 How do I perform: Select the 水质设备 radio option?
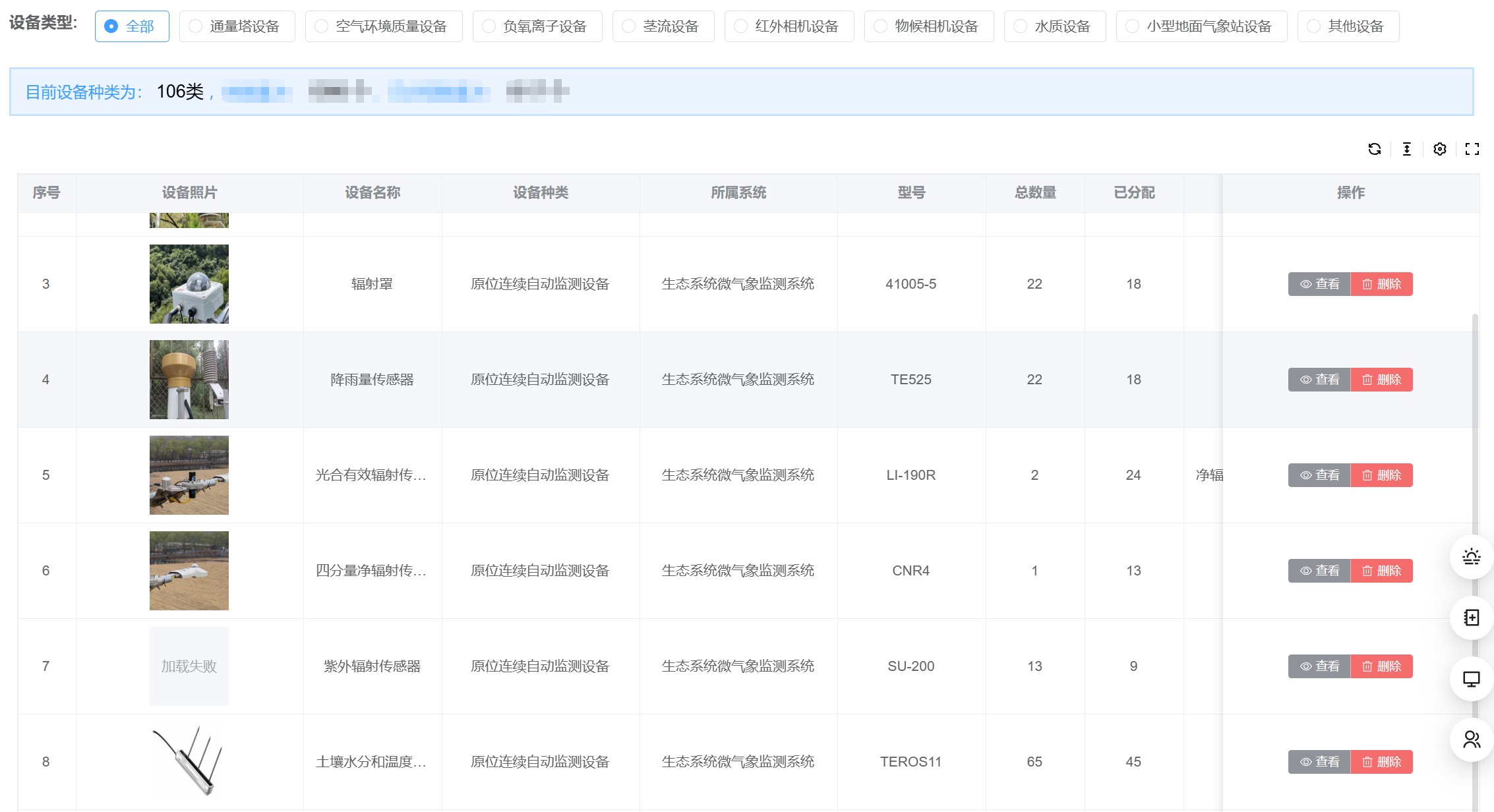tap(1054, 26)
